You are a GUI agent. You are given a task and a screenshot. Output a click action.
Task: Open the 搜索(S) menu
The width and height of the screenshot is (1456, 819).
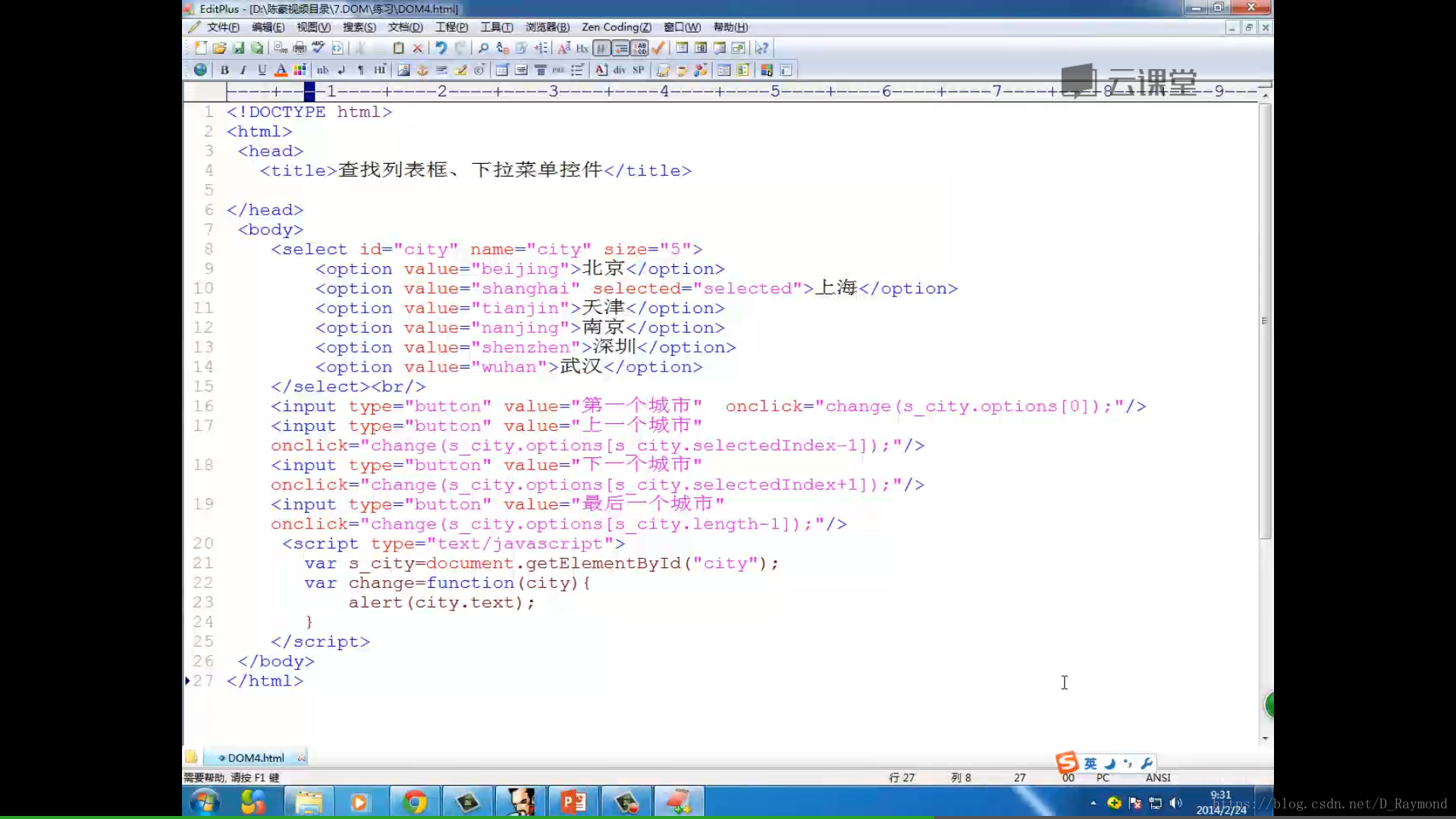(x=359, y=27)
